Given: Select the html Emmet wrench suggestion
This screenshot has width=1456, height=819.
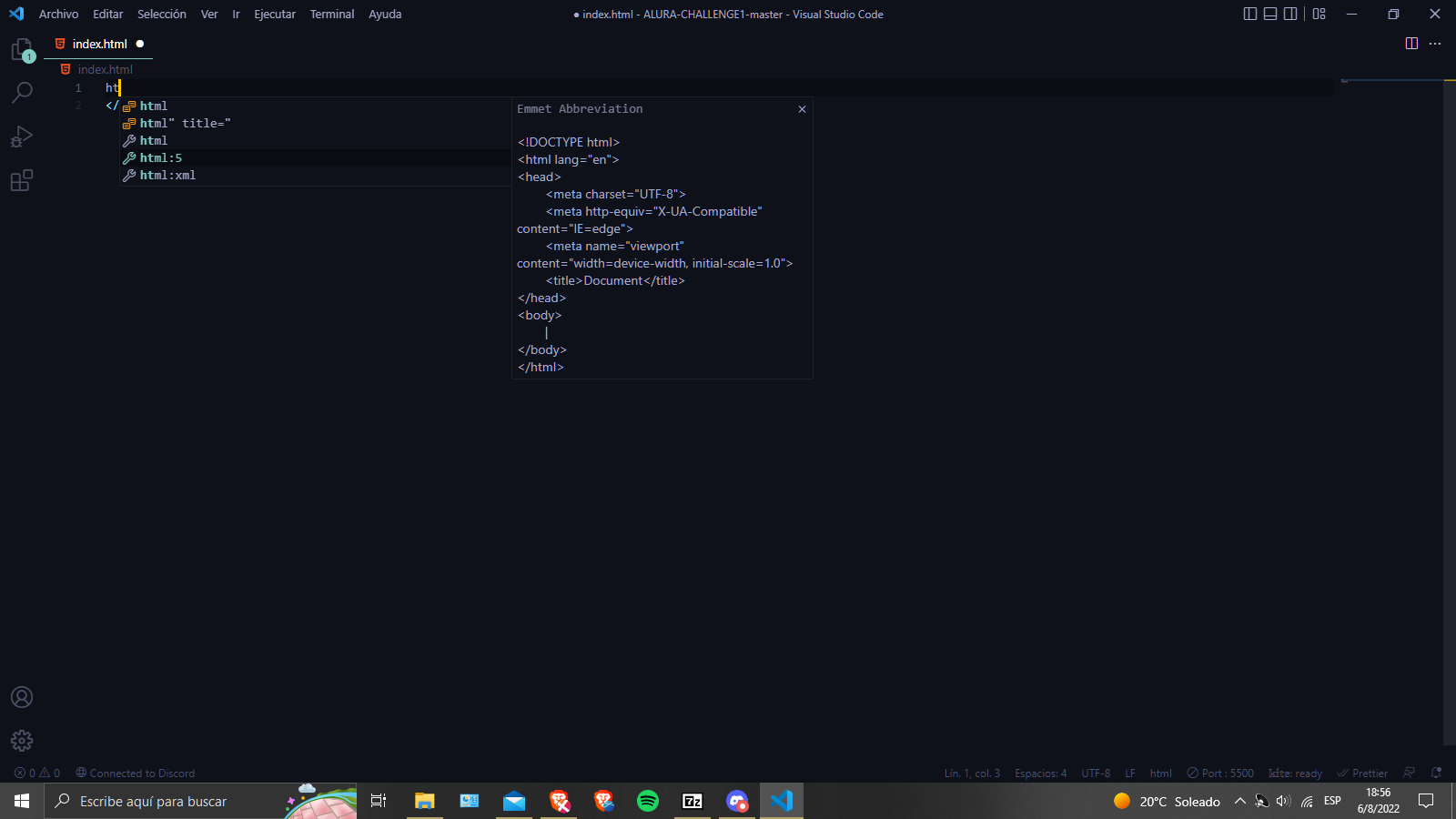Looking at the screenshot, I should pos(316,141).
